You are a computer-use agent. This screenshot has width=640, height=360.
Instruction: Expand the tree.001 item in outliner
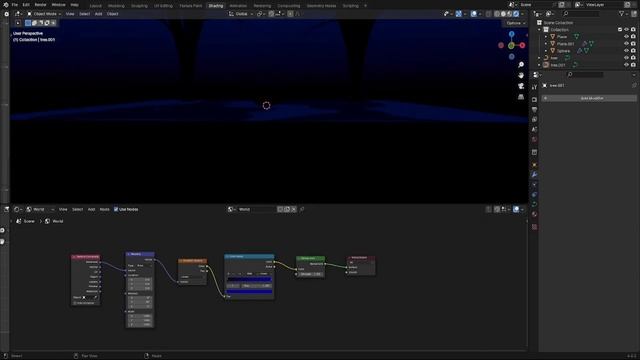pos(539,65)
